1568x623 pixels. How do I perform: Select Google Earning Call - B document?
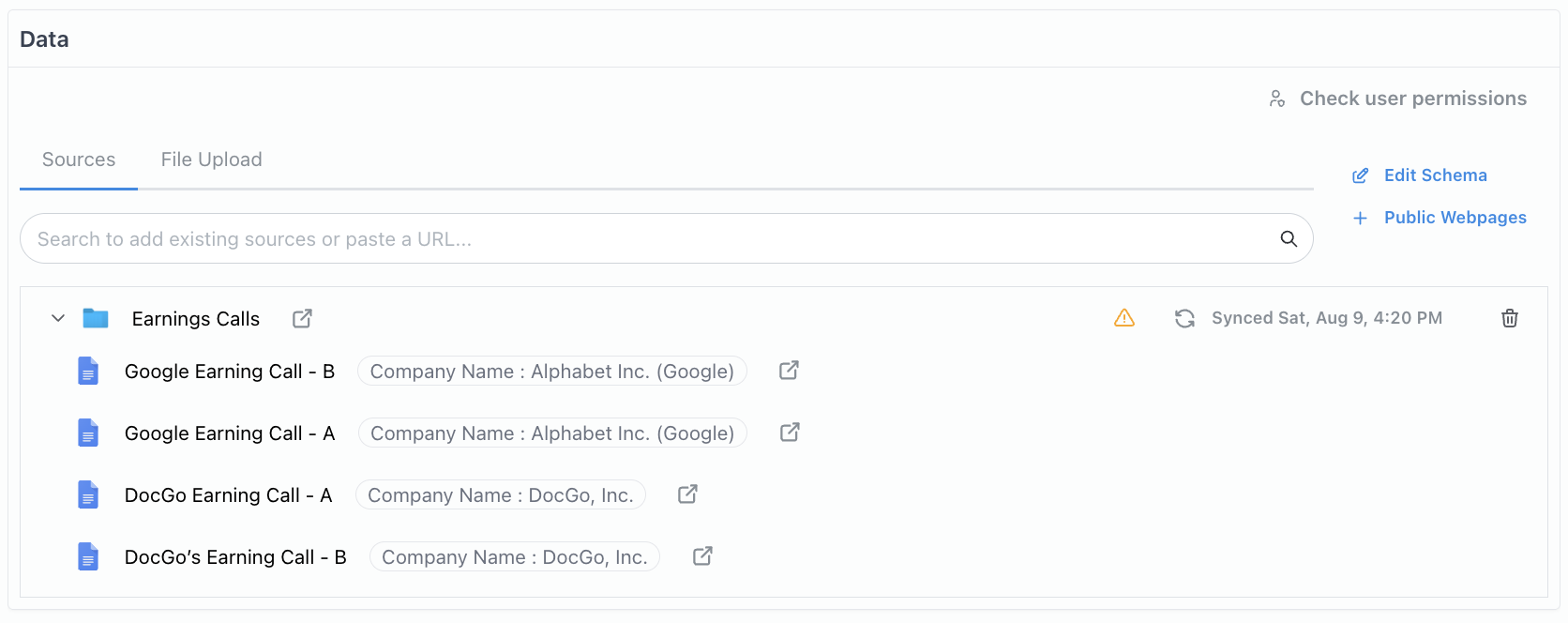pyautogui.click(x=229, y=372)
